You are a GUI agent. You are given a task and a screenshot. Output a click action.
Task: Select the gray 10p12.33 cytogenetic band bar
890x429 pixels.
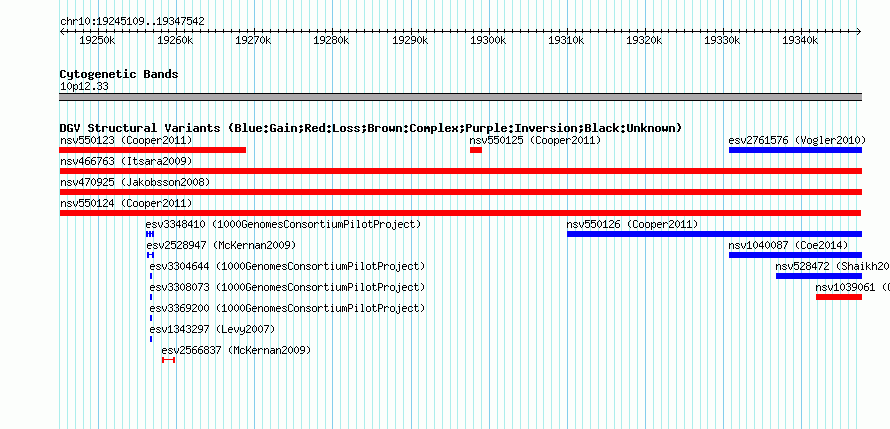(x=461, y=97)
